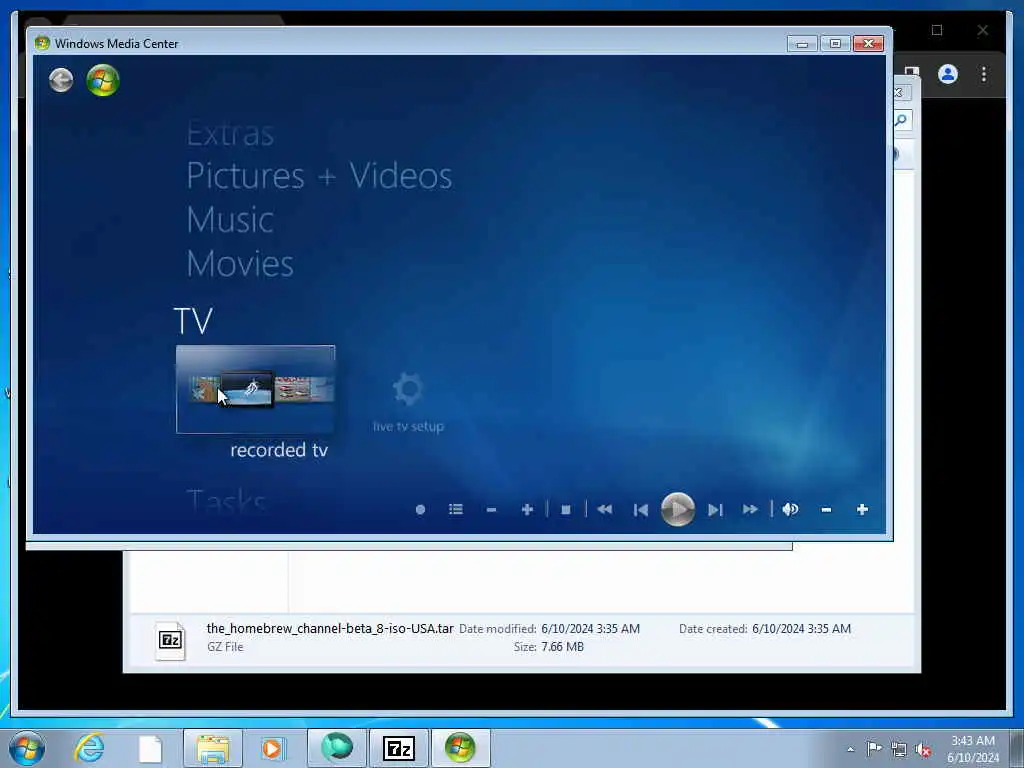
Task: Open the clock showing 3:43 AM
Action: (973, 749)
